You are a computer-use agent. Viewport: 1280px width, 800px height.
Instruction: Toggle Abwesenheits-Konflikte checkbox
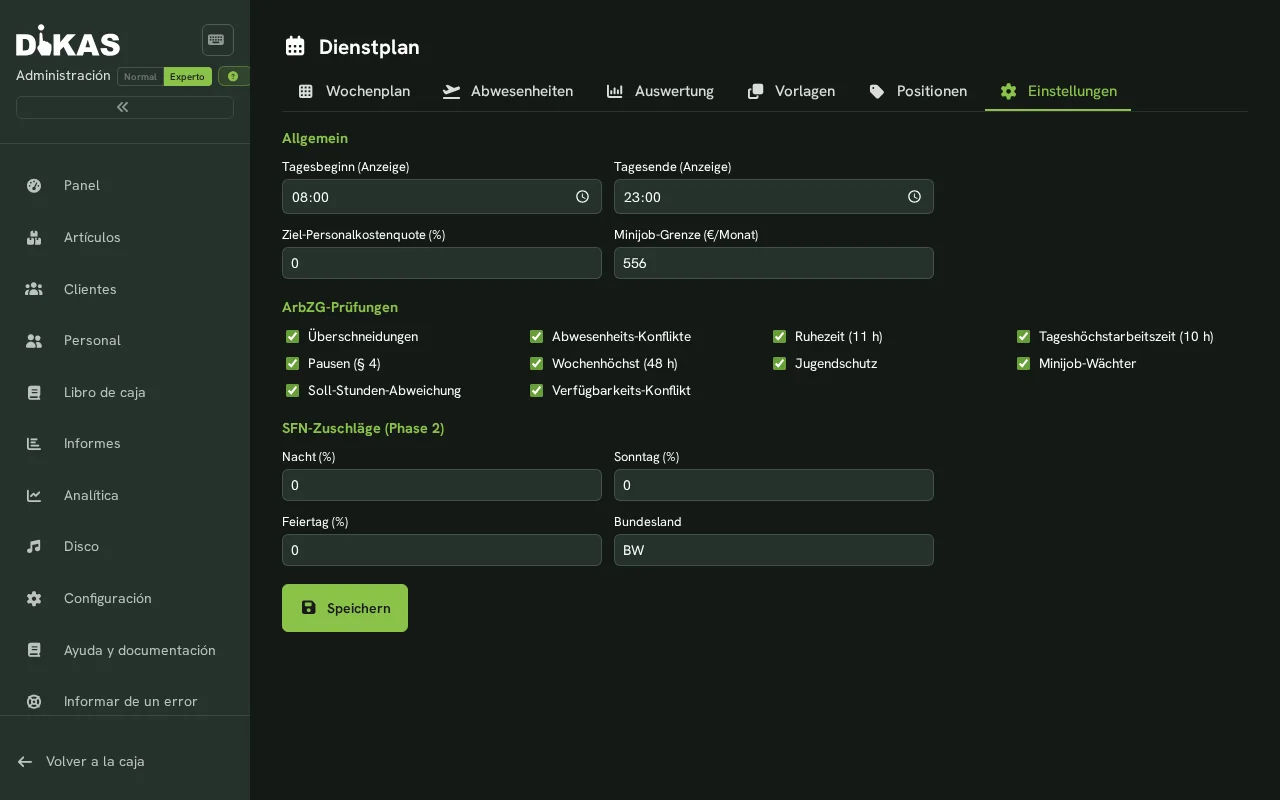point(536,336)
